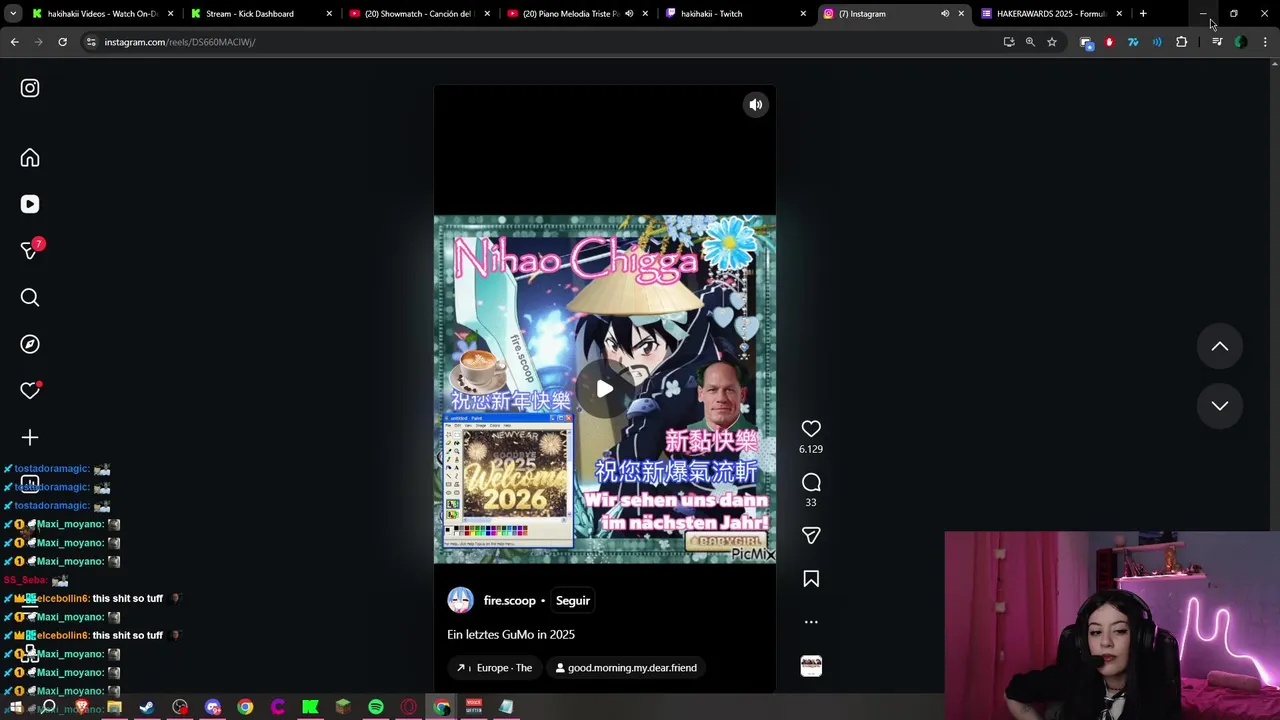
Task: Open the Explore compass icon
Action: pyautogui.click(x=30, y=344)
